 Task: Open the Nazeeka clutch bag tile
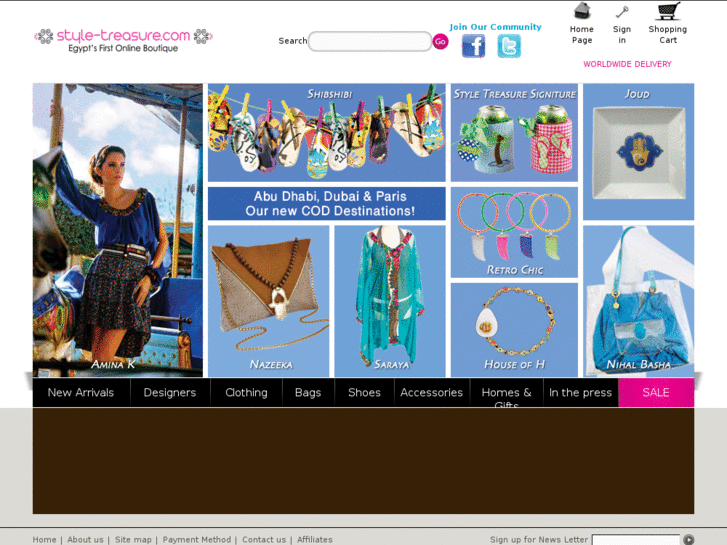[268, 301]
